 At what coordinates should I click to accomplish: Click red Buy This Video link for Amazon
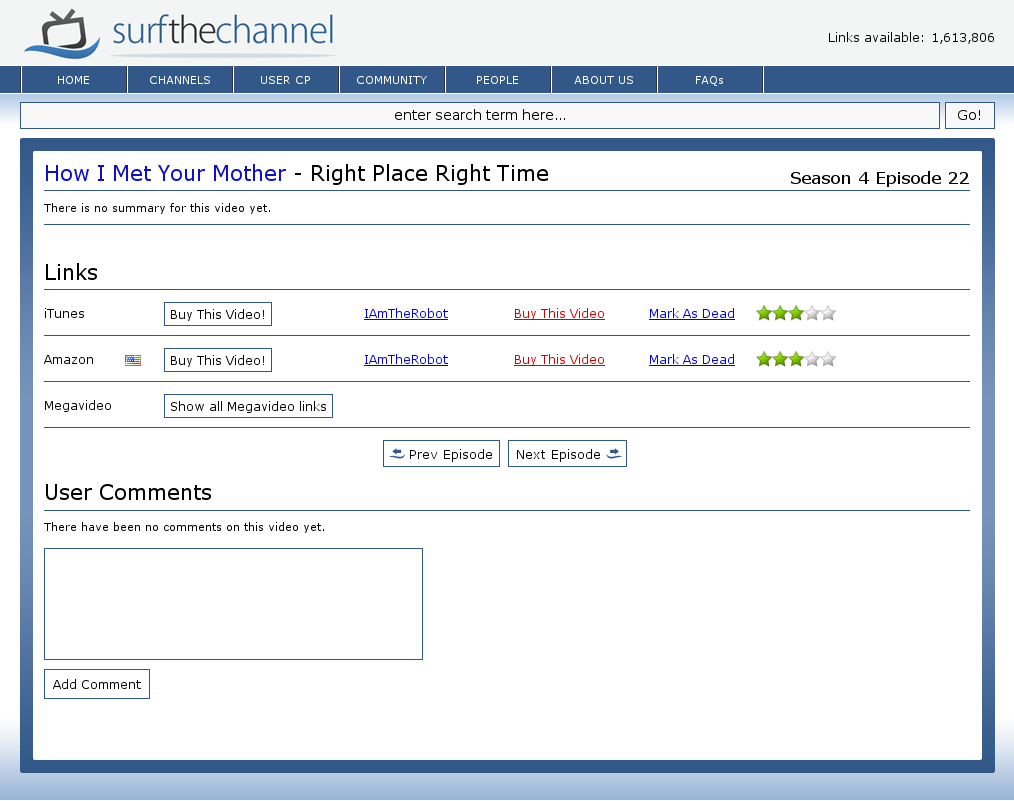click(x=559, y=359)
